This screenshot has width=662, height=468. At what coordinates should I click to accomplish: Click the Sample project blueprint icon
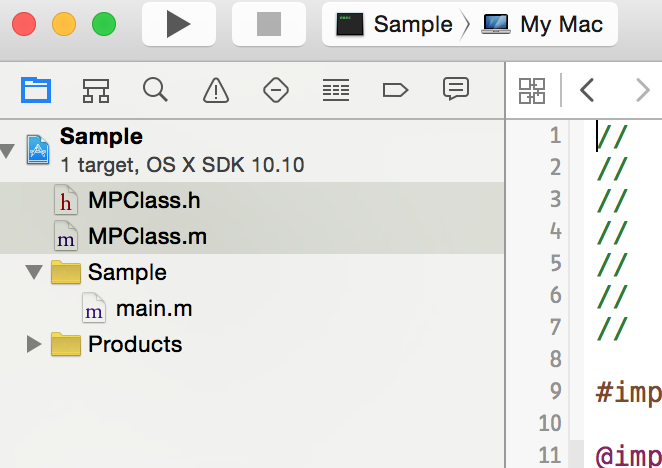click(38, 150)
